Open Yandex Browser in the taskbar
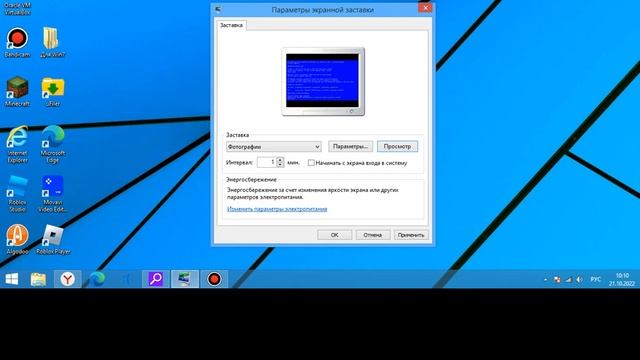The width and height of the screenshot is (640, 360). click(68, 279)
